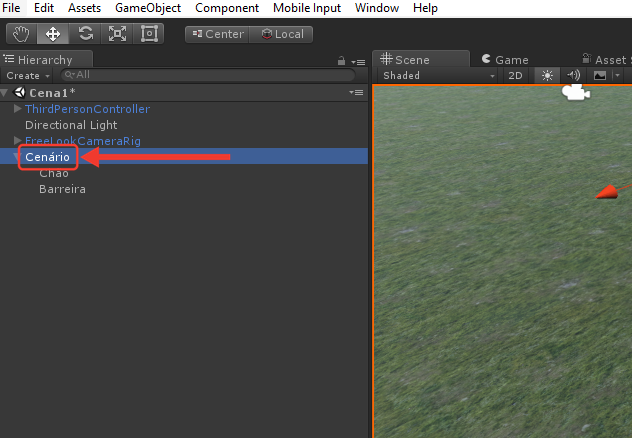Toggle pivot mode Center button
Viewport: 632px width, 438px height.
218,34
